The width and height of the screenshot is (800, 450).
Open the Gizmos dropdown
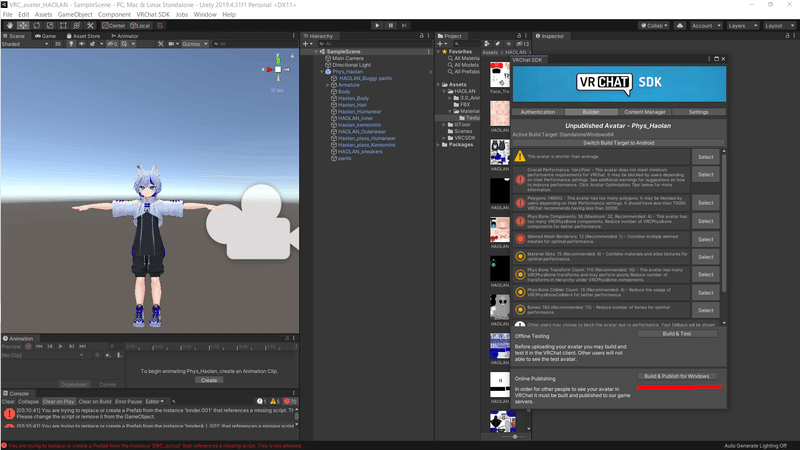tap(195, 44)
